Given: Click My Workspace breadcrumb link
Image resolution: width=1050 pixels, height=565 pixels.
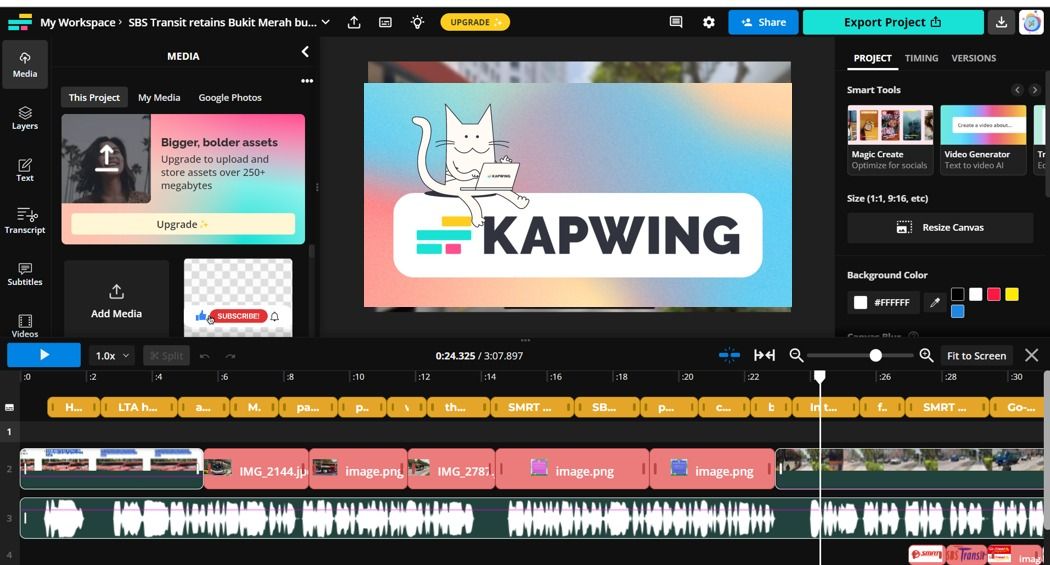Looking at the screenshot, I should [x=78, y=22].
